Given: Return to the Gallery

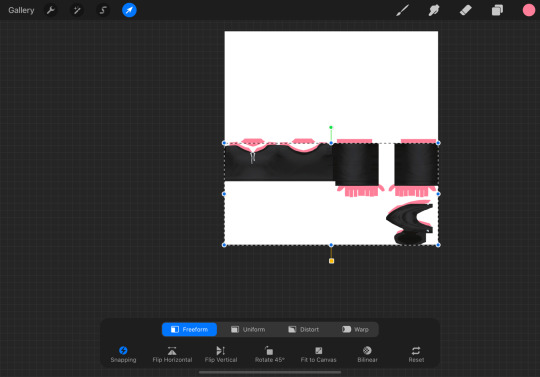Looking at the screenshot, I should (x=21, y=10).
